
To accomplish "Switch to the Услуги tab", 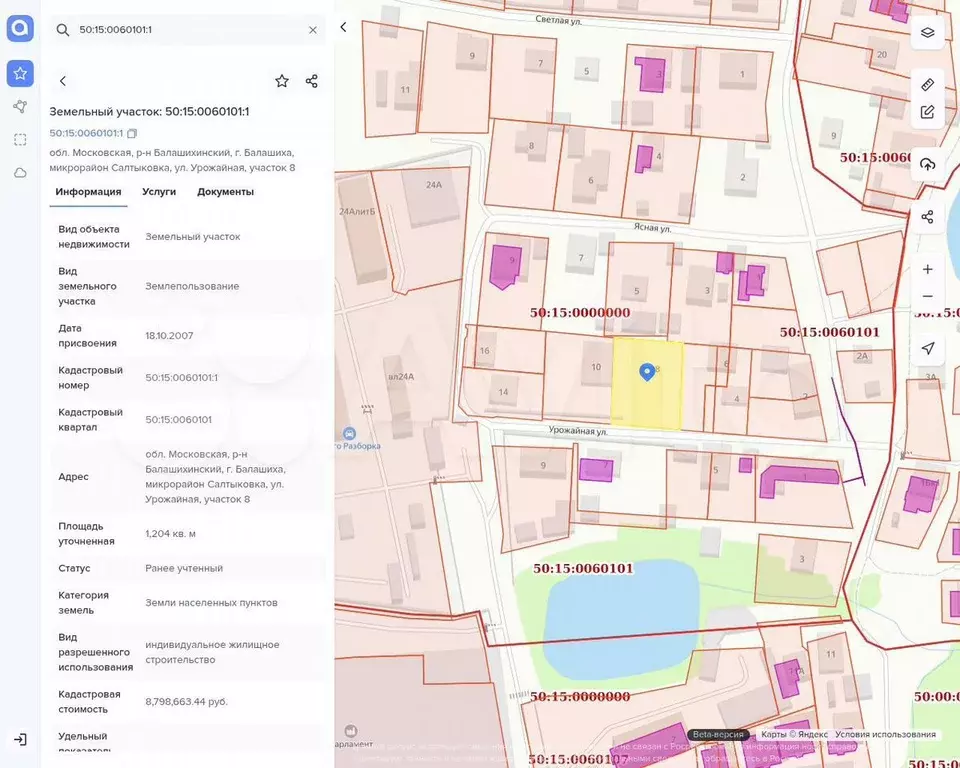I will [159, 192].
